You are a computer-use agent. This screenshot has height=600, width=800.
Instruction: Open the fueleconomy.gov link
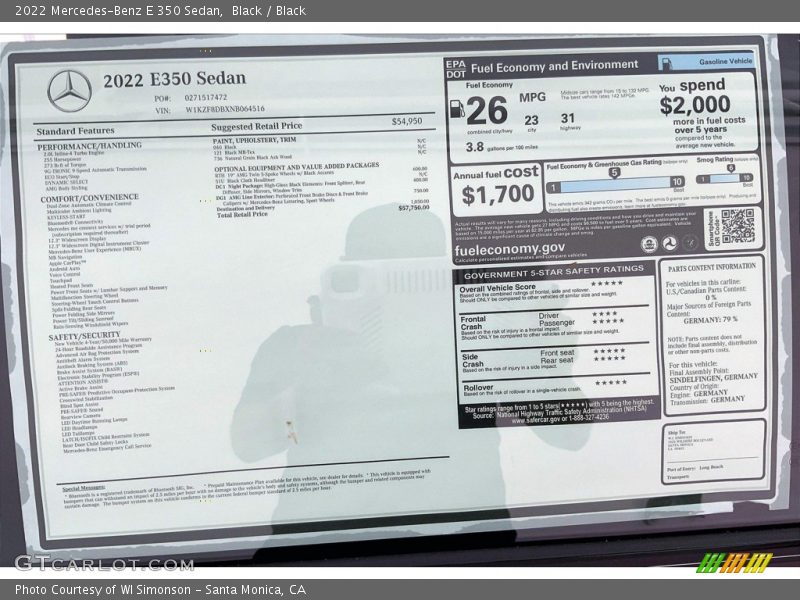[x=509, y=249]
